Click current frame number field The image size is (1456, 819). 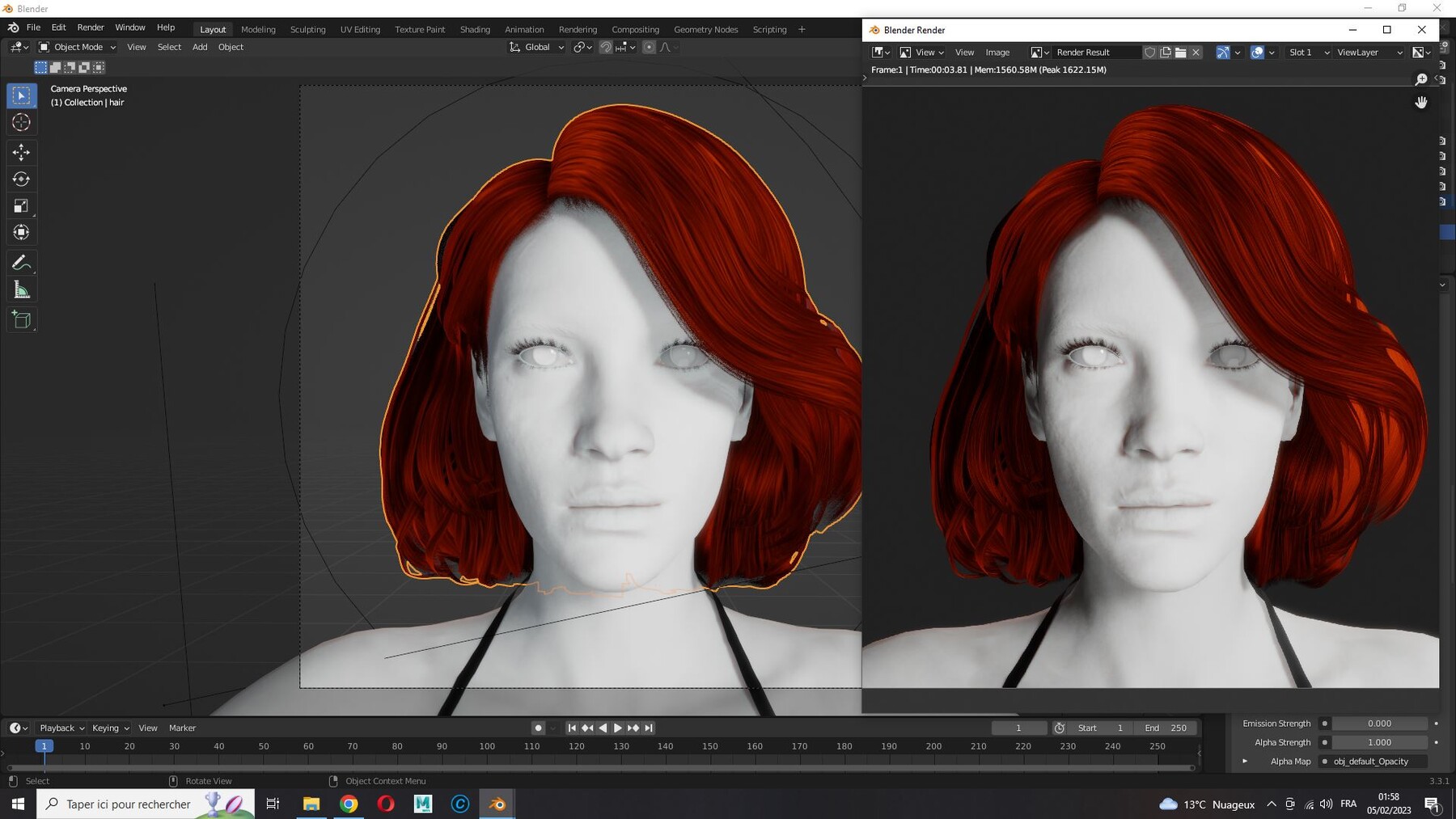click(x=1018, y=728)
